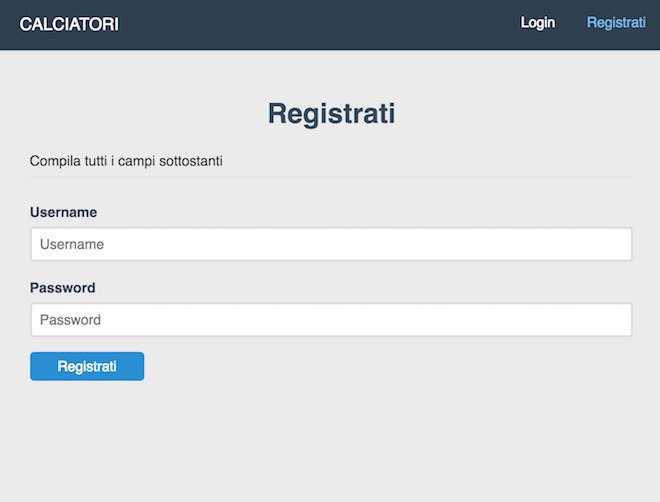660x502 pixels.
Task: Click the large Registrati page heading
Action: (x=331, y=113)
